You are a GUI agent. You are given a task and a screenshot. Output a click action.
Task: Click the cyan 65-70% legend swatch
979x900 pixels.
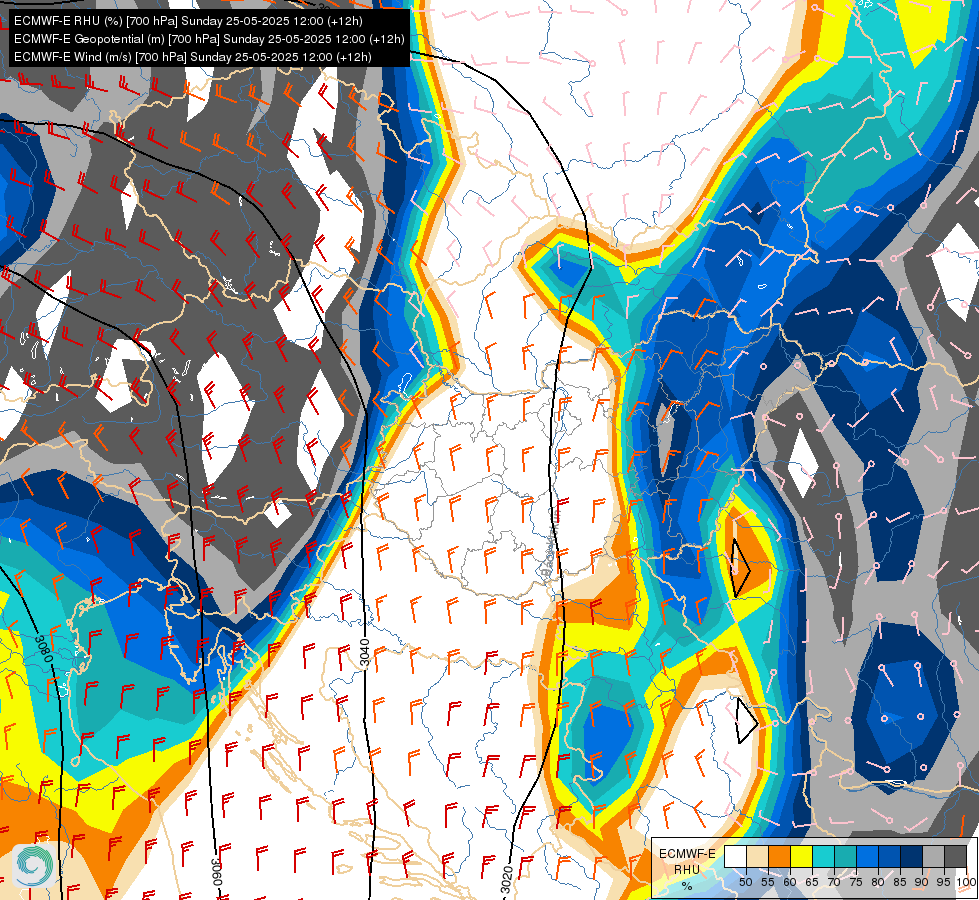click(824, 856)
